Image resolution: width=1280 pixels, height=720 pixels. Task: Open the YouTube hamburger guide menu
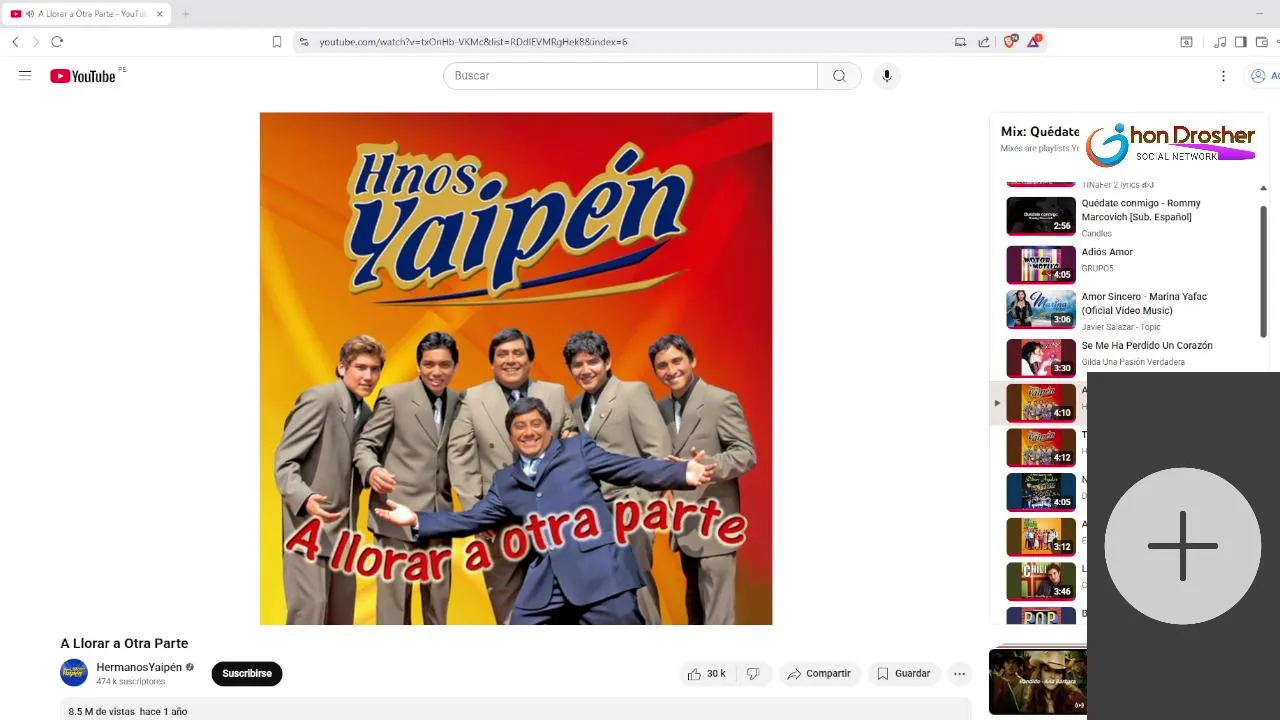click(25, 75)
